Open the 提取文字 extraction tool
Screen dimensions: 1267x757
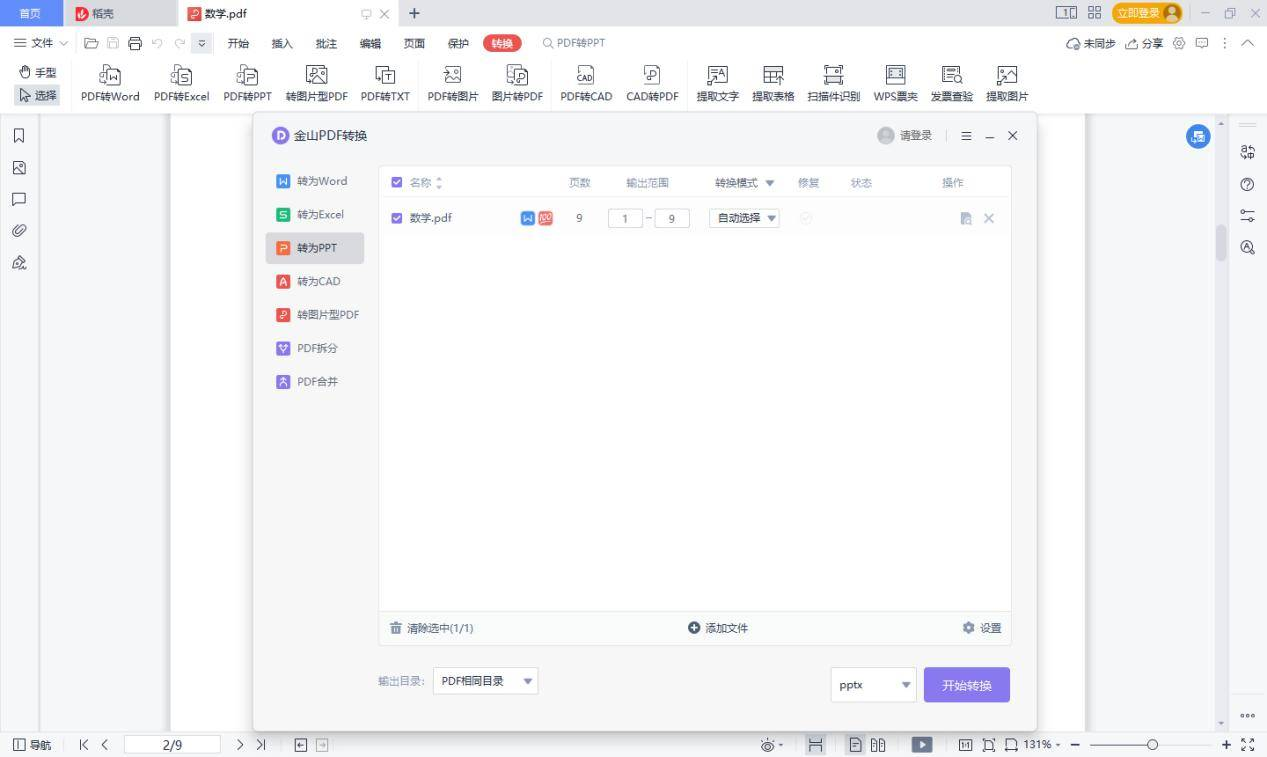coord(716,82)
